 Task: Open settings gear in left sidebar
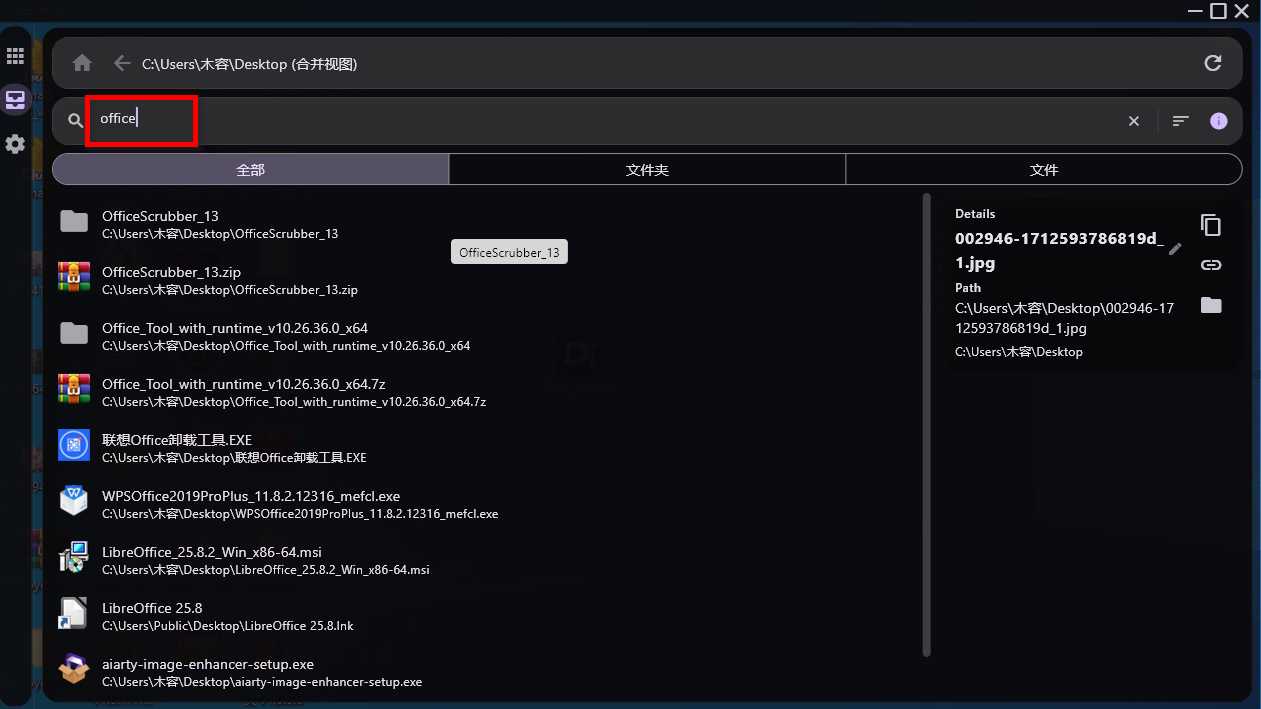[15, 144]
